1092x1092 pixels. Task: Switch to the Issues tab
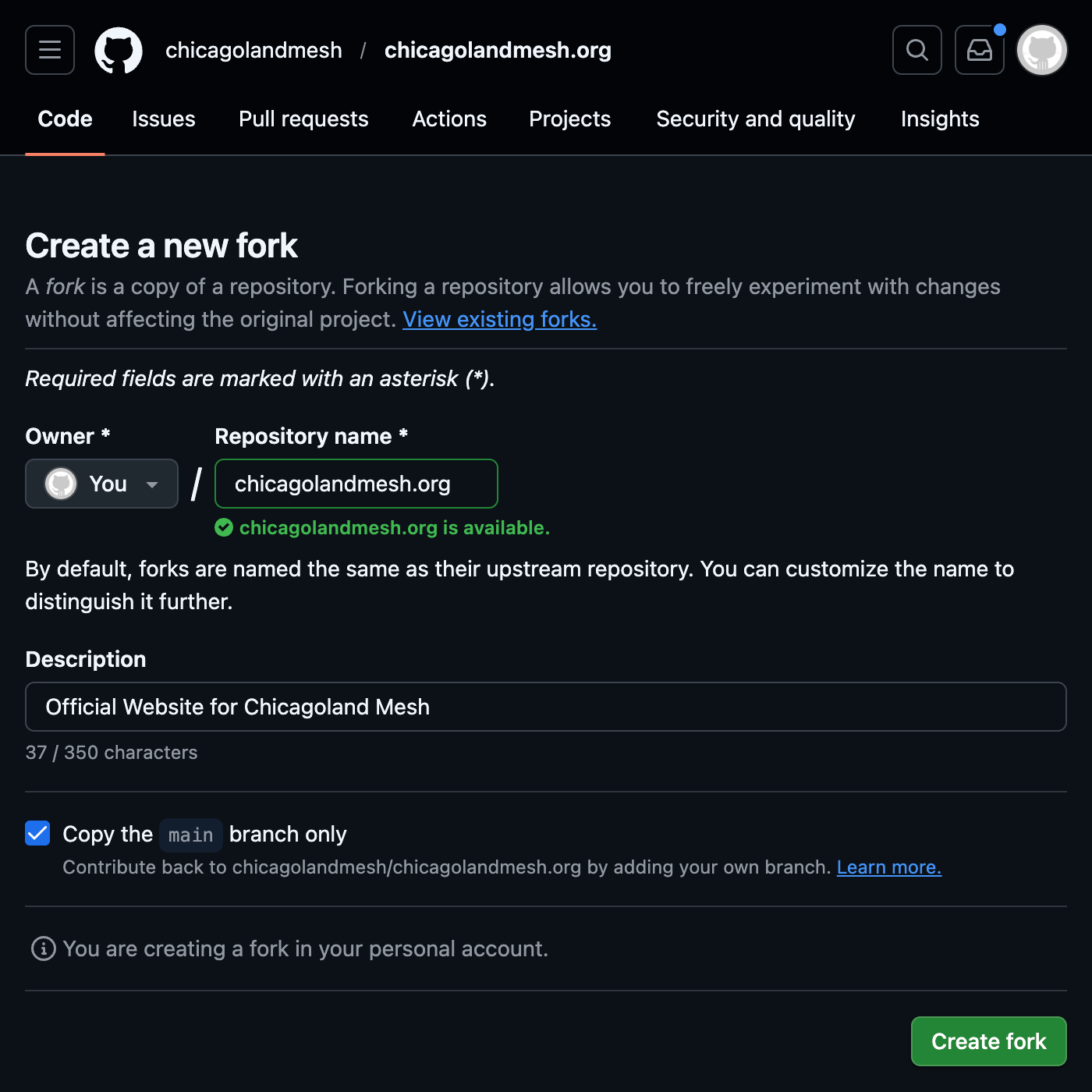click(163, 119)
